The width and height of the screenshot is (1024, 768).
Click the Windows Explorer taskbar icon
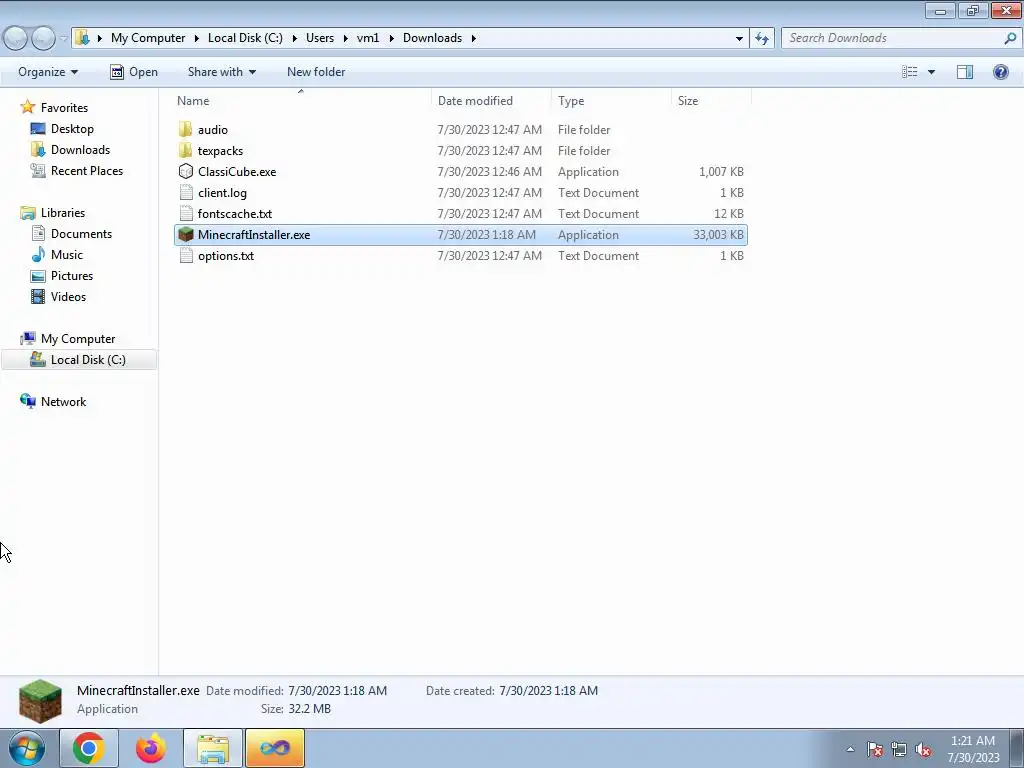[x=213, y=748]
